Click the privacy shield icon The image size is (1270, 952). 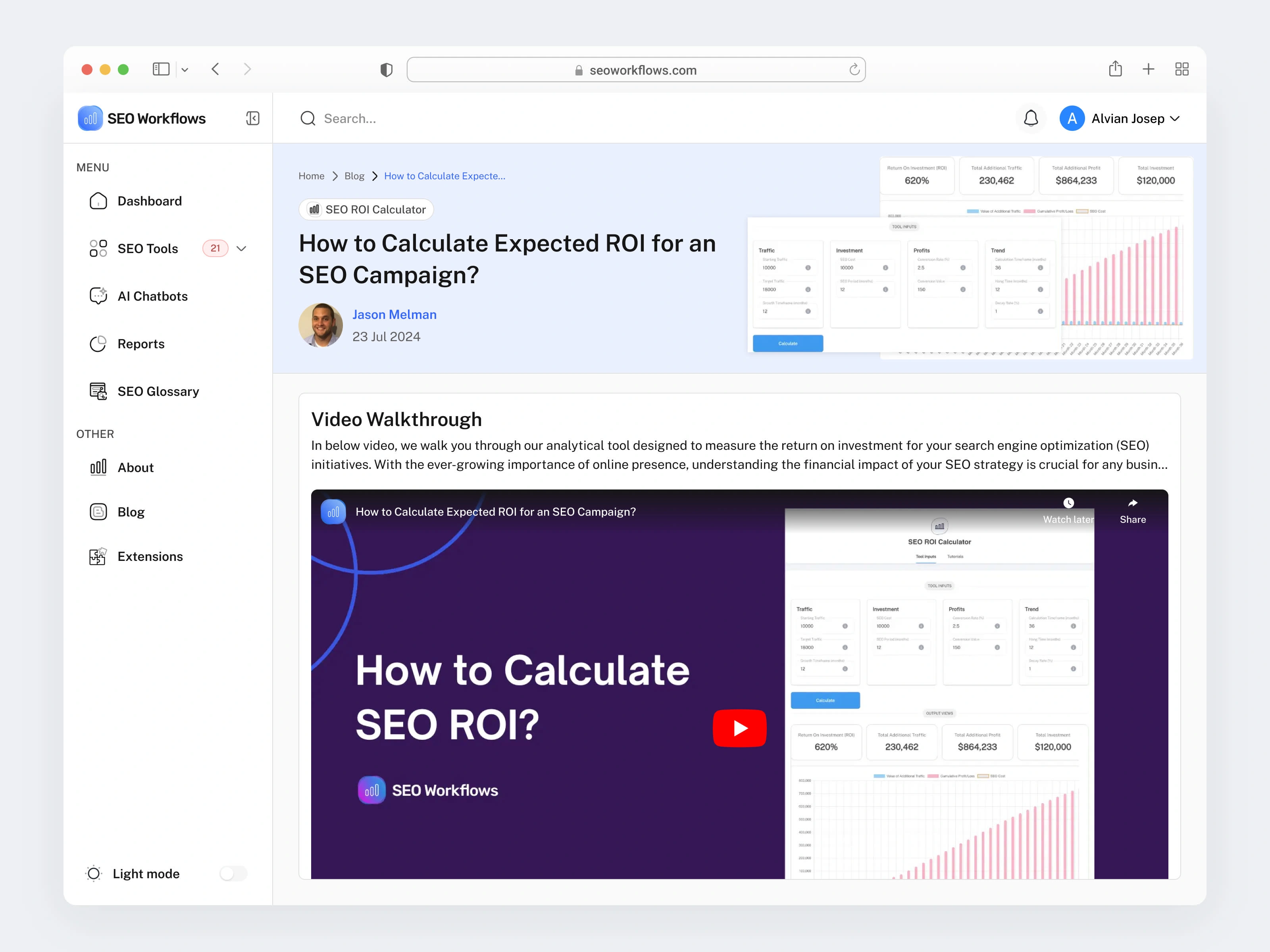pyautogui.click(x=387, y=70)
